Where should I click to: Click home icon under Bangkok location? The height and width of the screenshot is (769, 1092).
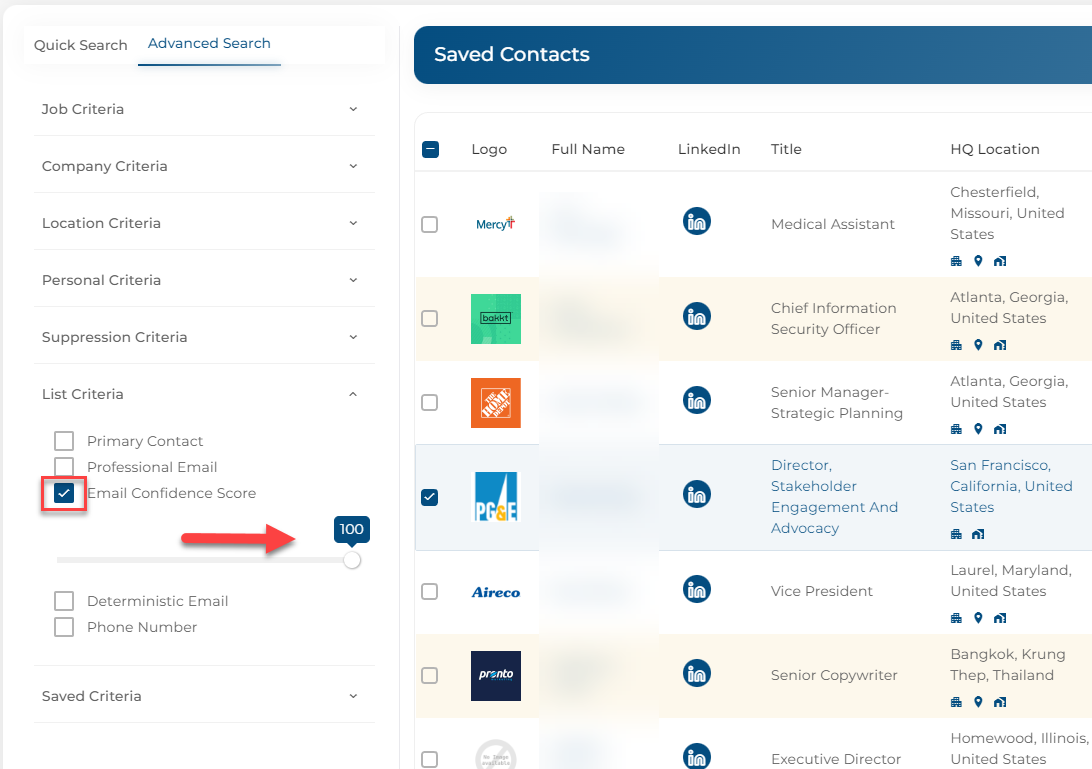pyautogui.click(x=1000, y=702)
